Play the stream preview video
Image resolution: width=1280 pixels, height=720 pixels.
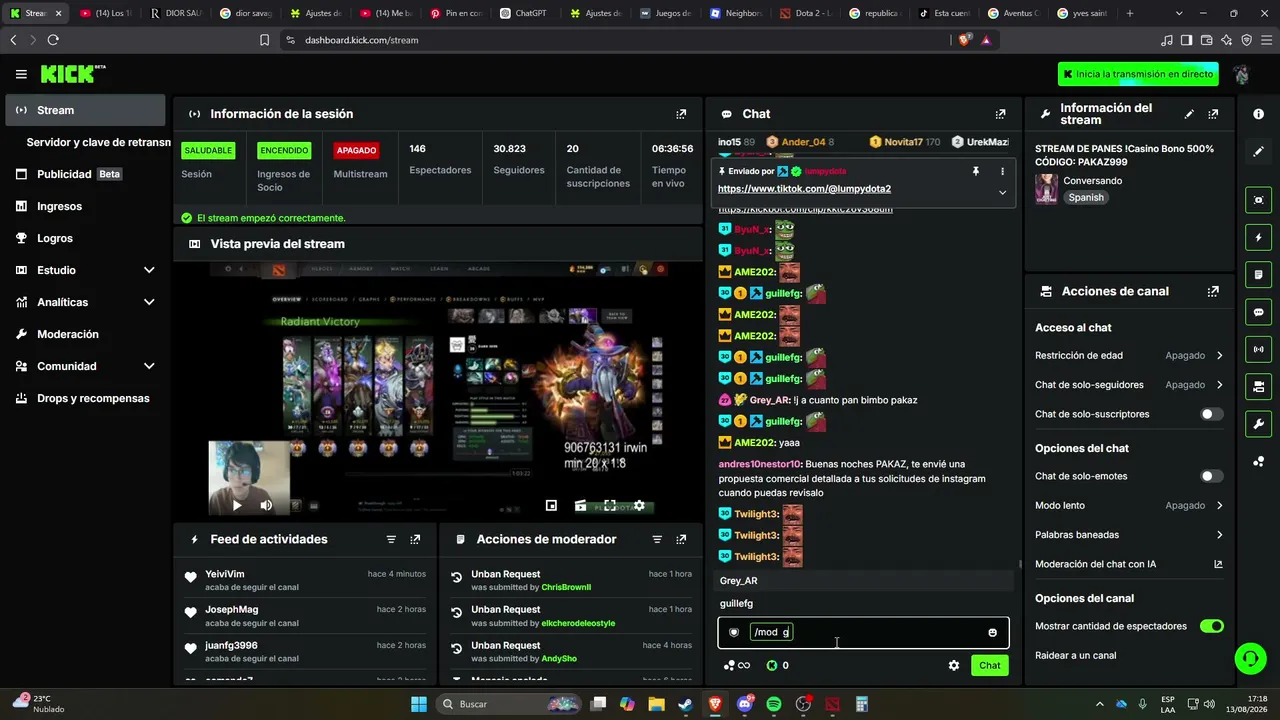click(x=237, y=506)
